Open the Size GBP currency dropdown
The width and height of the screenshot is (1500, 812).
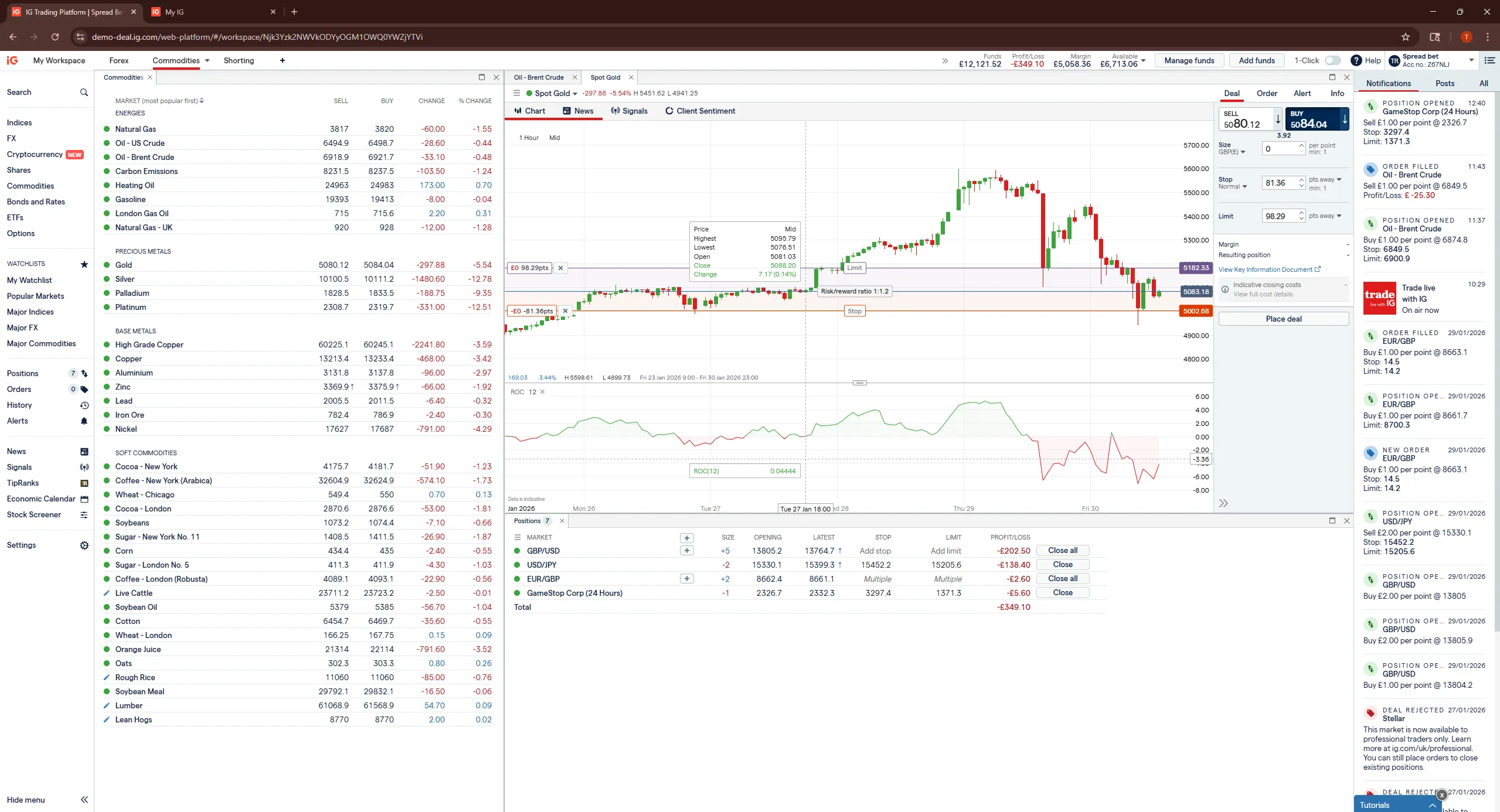pos(1232,152)
